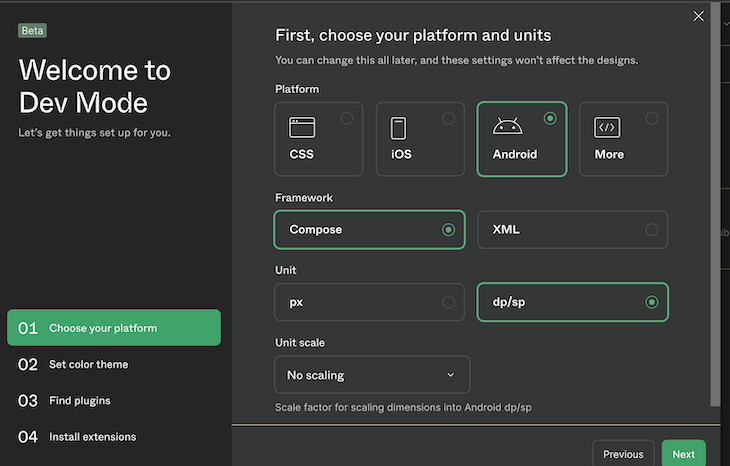Choose the Compose framework radio button
Viewport: 730px width, 466px height.
(448, 230)
